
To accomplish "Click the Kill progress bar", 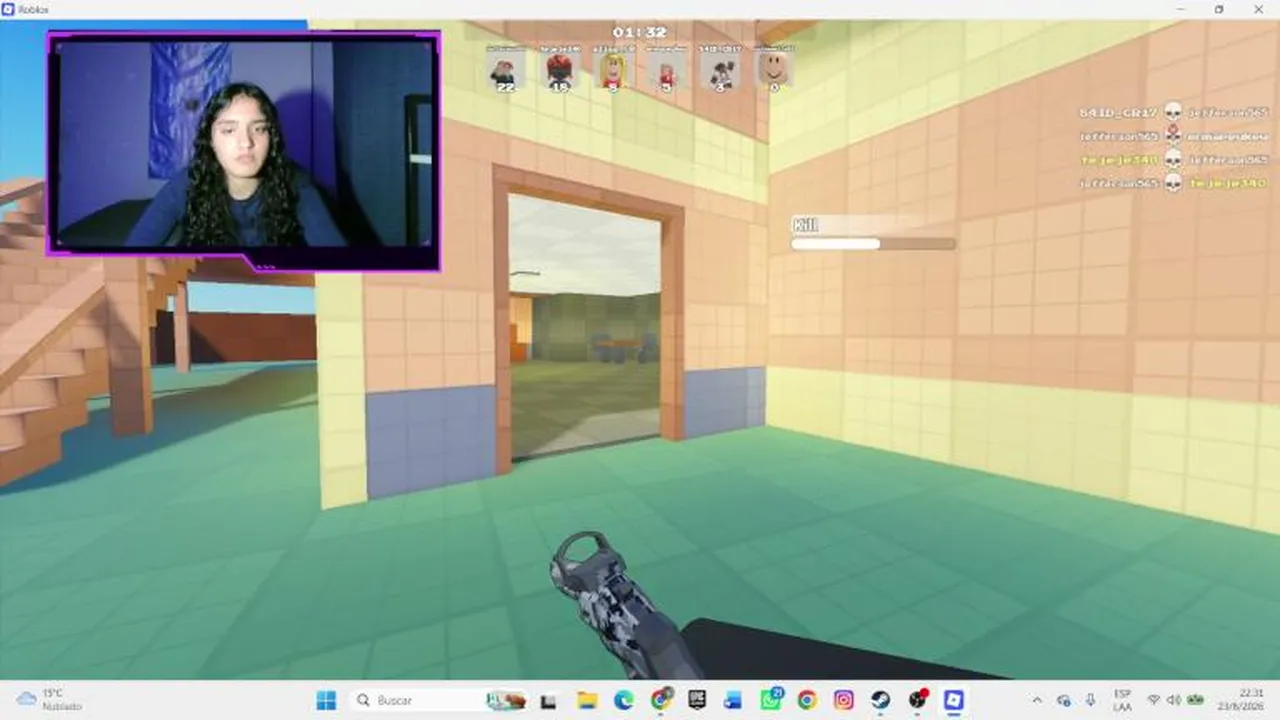I will [x=873, y=243].
